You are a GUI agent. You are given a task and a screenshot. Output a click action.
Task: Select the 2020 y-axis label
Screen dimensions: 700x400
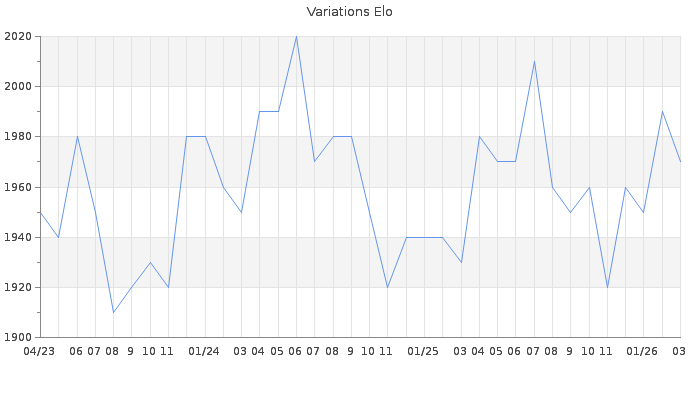click(x=18, y=37)
